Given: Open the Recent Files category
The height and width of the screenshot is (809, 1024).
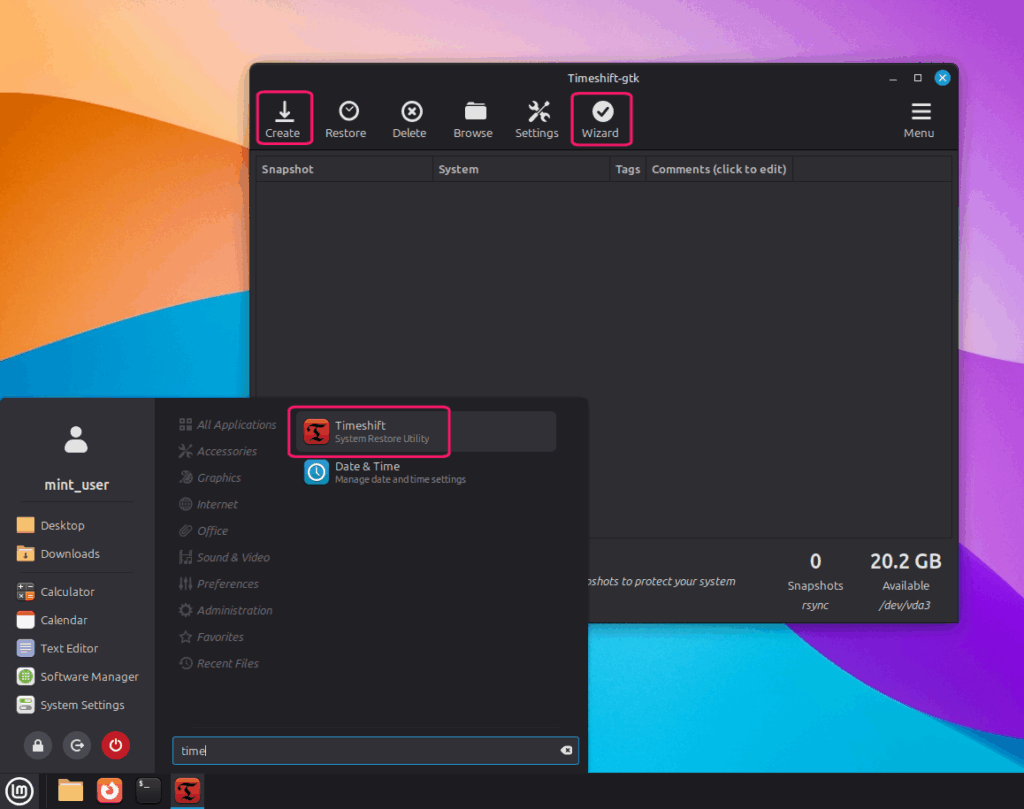Looking at the screenshot, I should (219, 663).
